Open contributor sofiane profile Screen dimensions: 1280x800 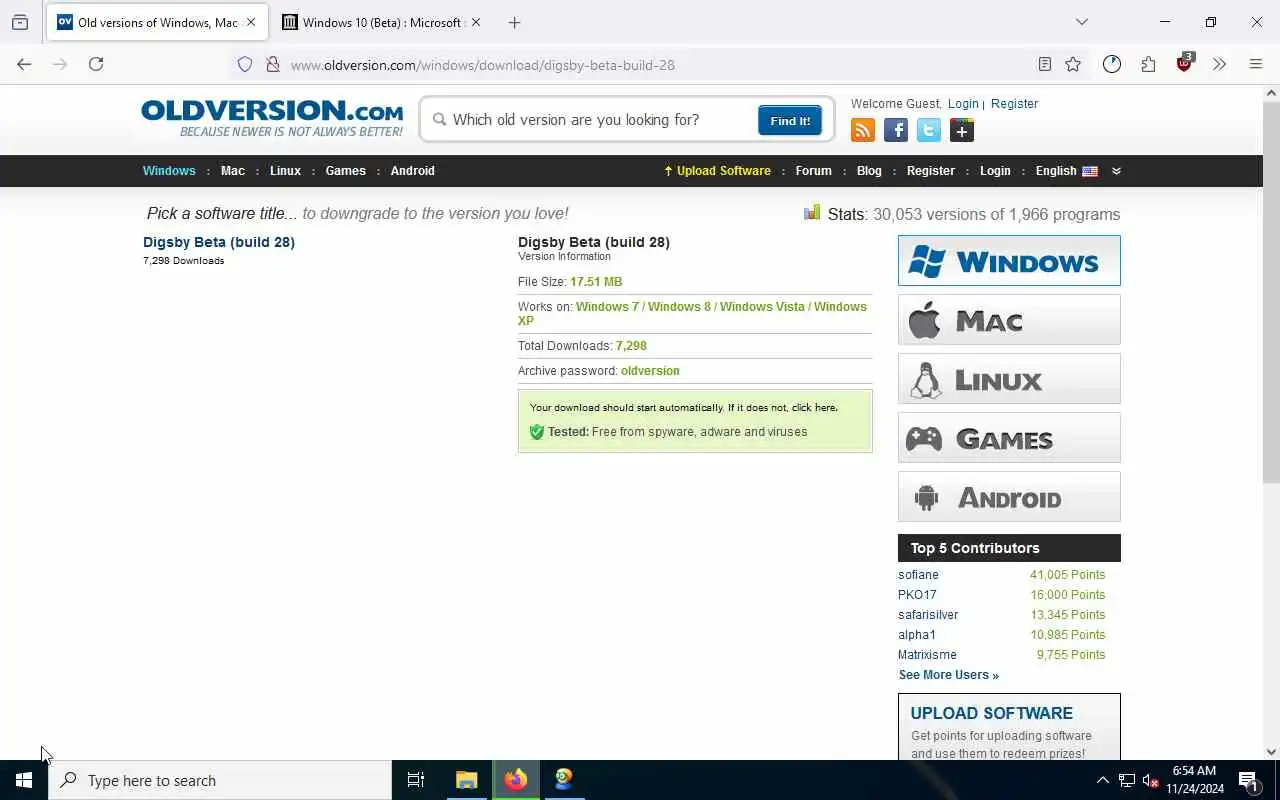click(x=918, y=575)
